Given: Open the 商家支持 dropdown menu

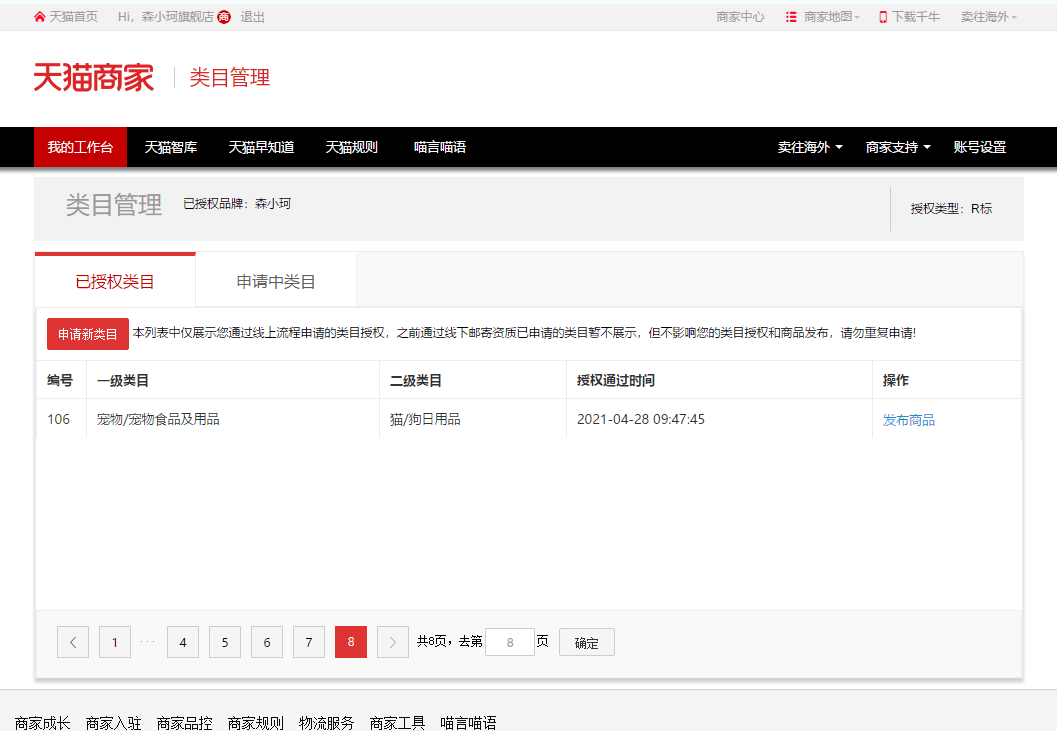Looking at the screenshot, I should click(899, 147).
